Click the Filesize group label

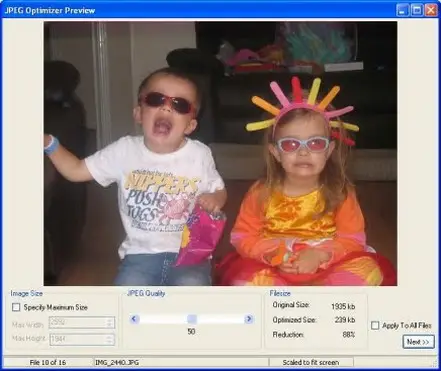(x=280, y=293)
